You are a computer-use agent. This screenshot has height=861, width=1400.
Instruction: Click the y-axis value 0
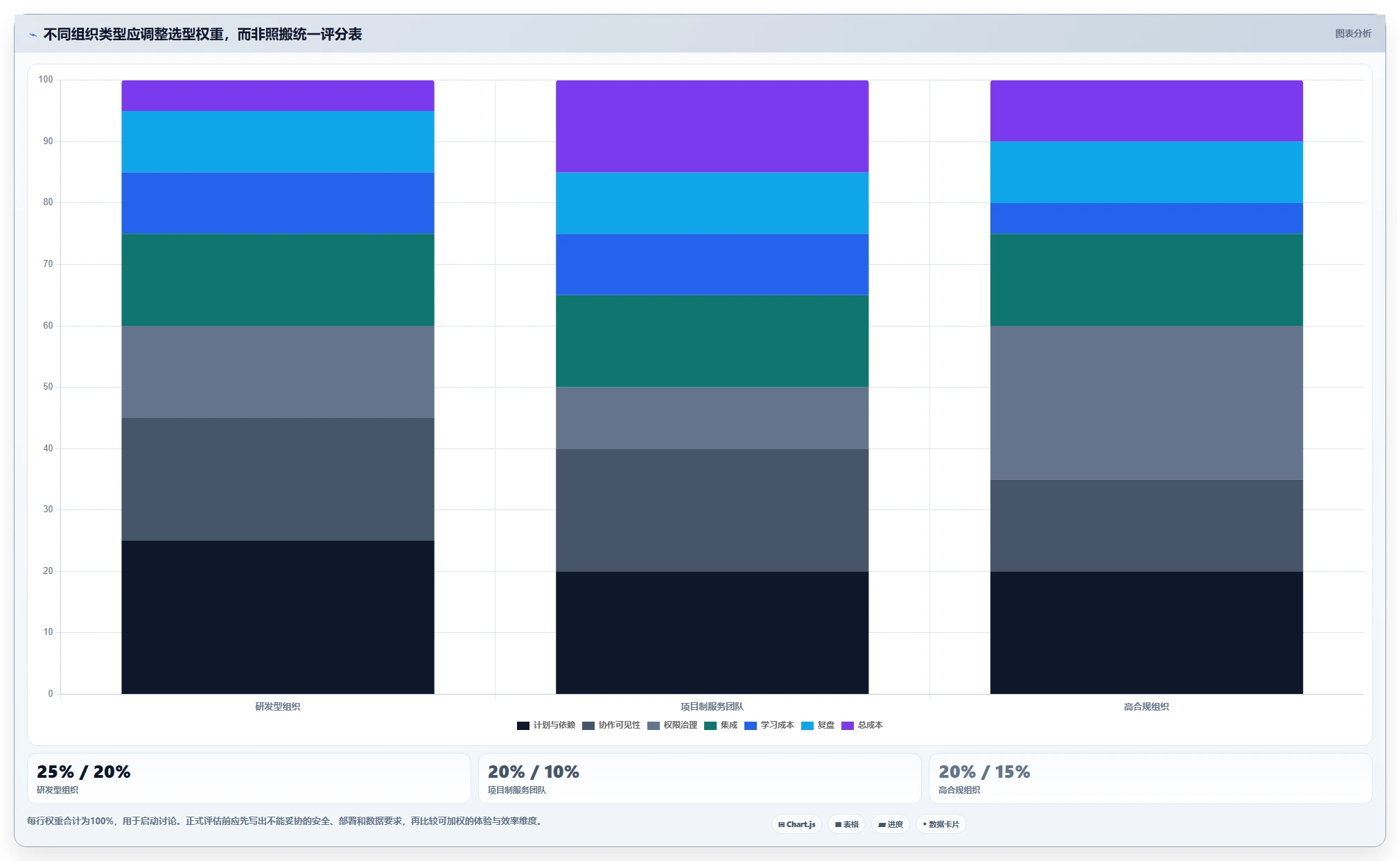pyautogui.click(x=51, y=694)
